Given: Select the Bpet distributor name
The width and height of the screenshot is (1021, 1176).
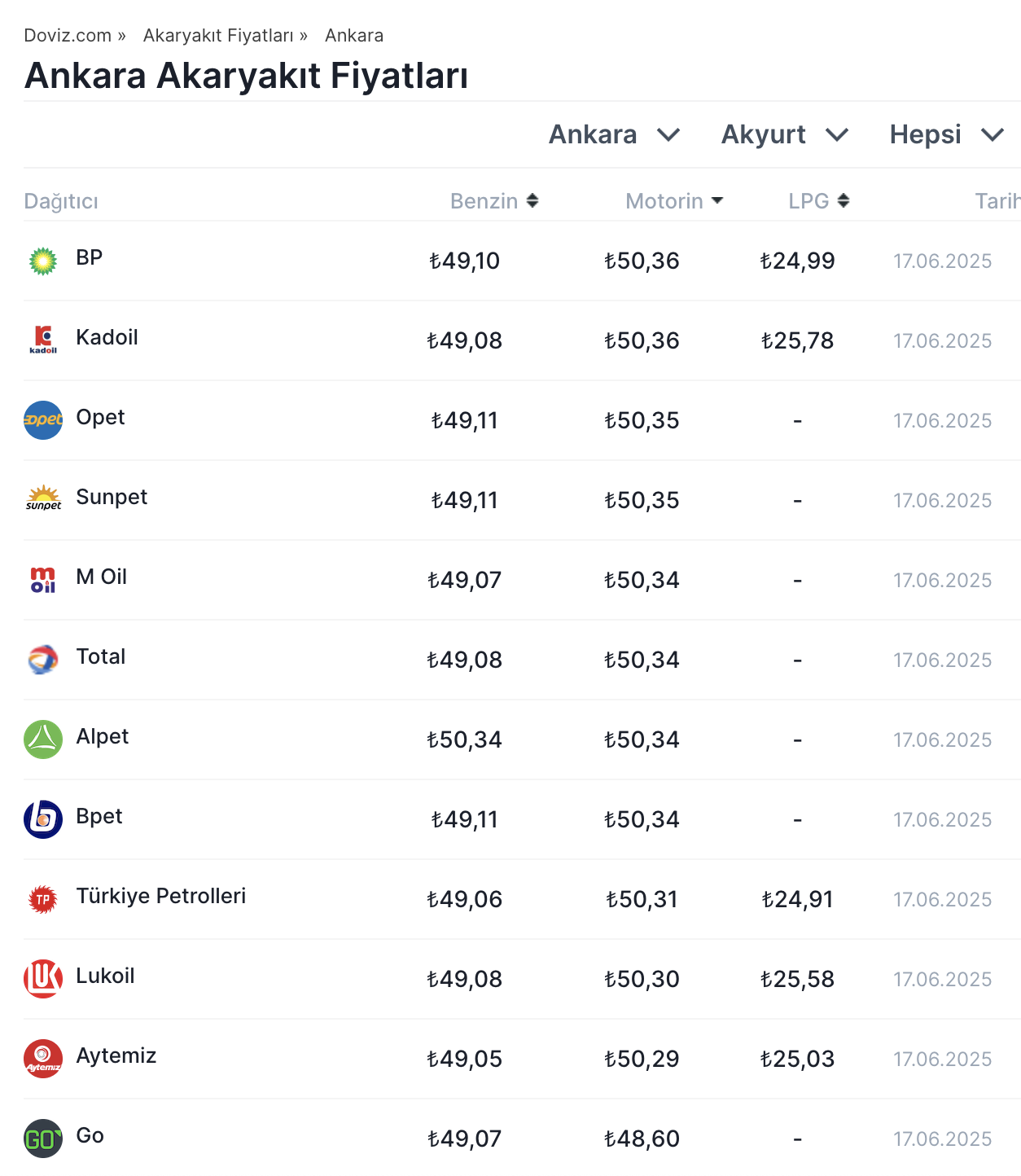Looking at the screenshot, I should [x=99, y=816].
